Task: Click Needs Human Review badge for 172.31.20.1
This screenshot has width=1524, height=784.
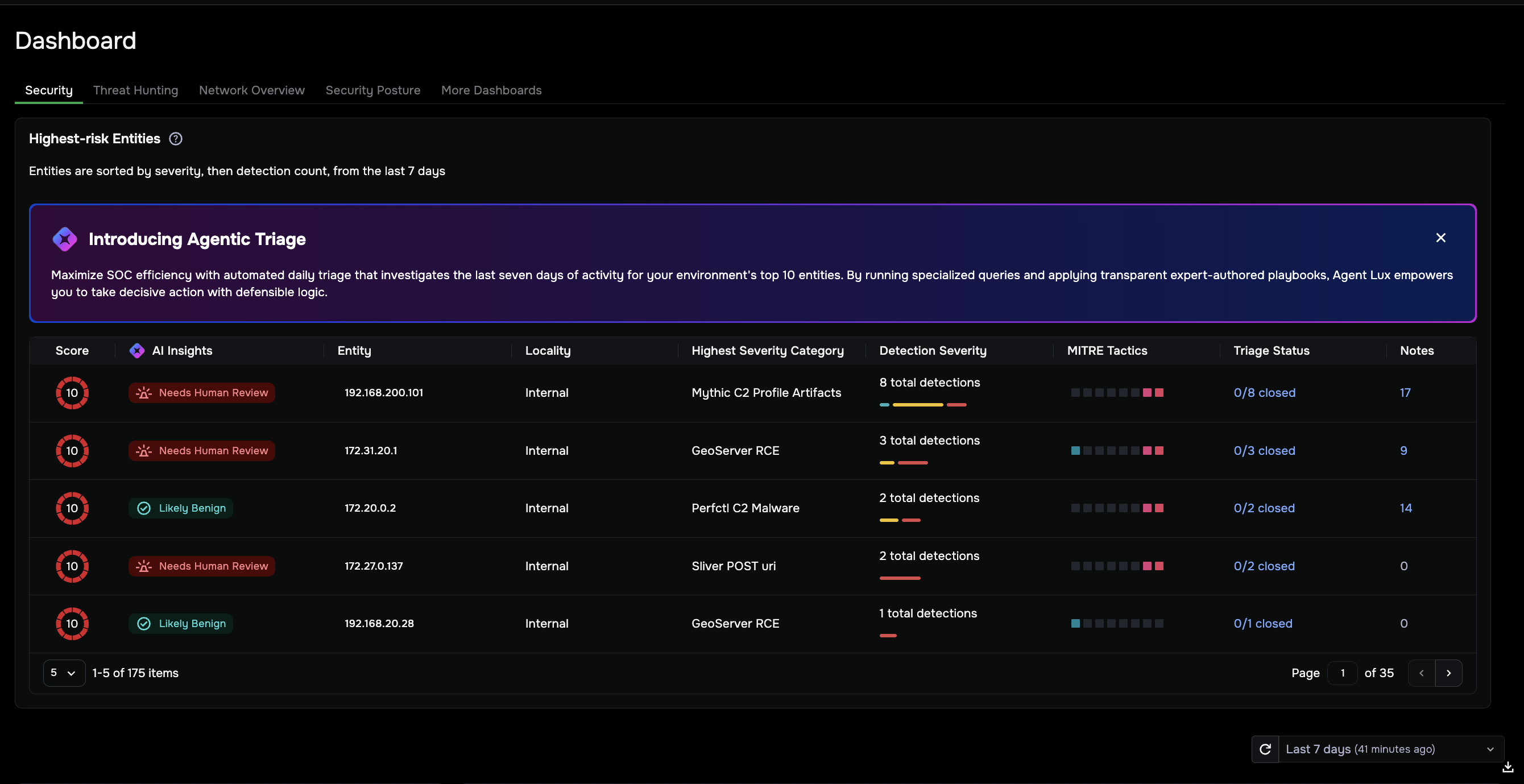Action: click(x=202, y=451)
